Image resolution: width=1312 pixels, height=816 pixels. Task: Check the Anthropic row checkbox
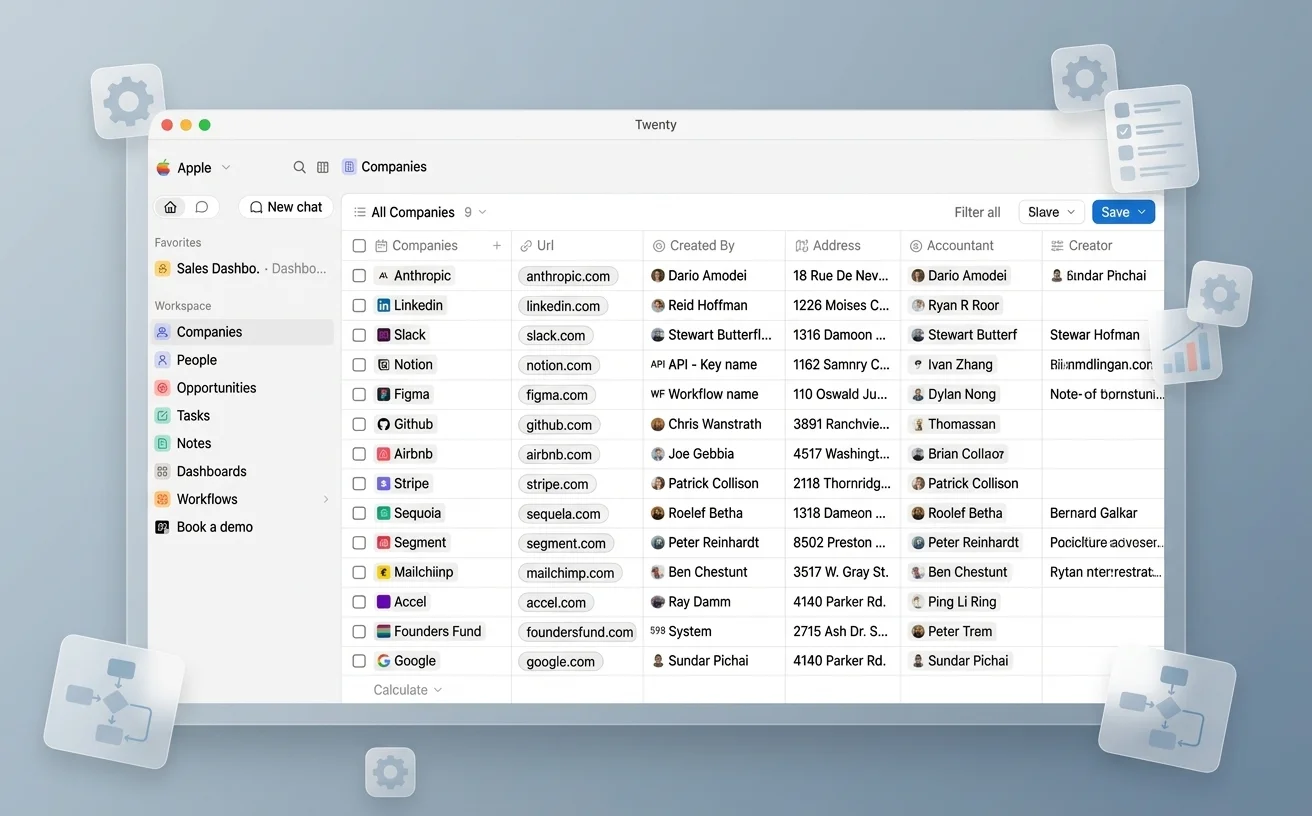[x=359, y=276]
